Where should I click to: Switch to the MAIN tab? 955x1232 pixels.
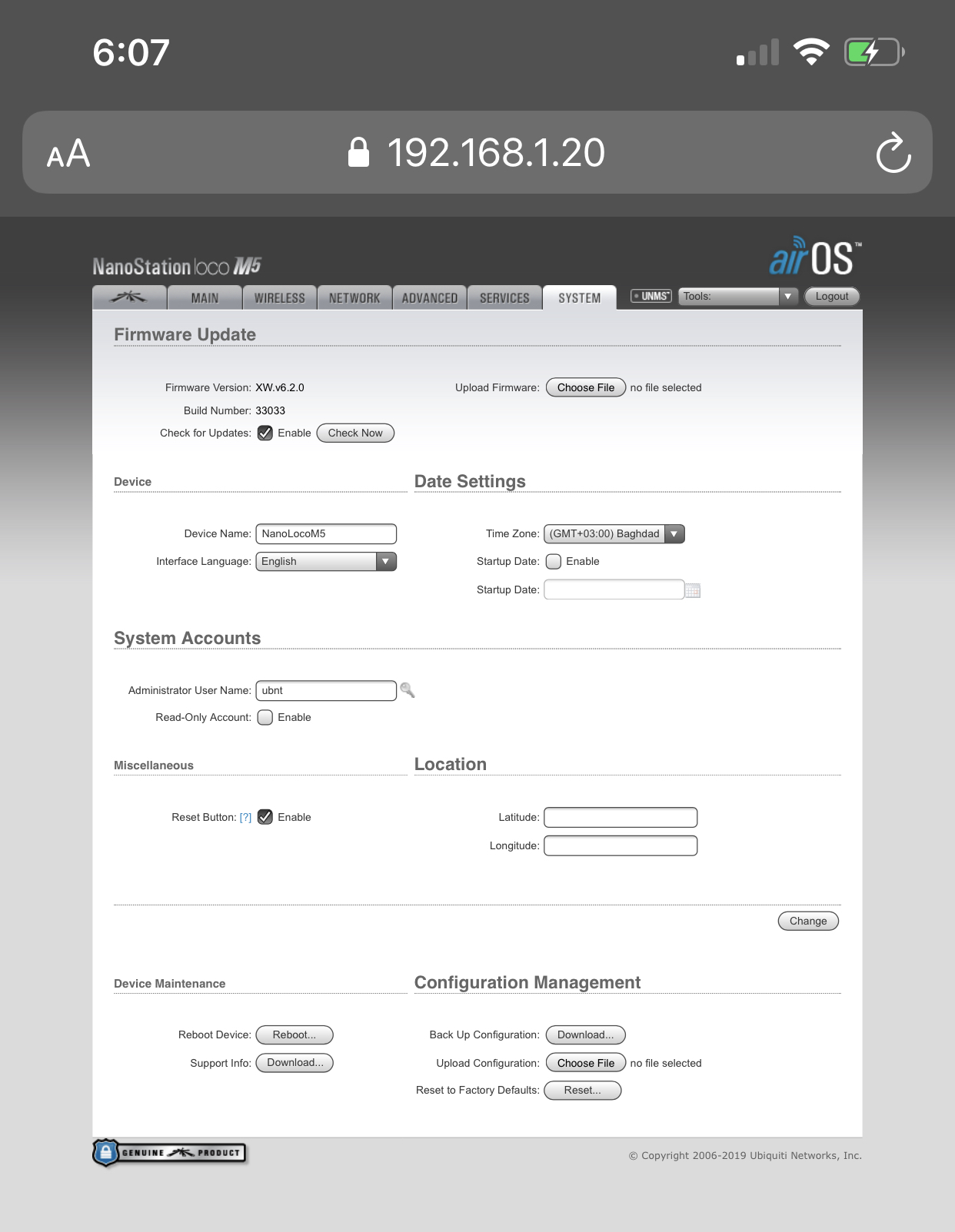click(205, 297)
